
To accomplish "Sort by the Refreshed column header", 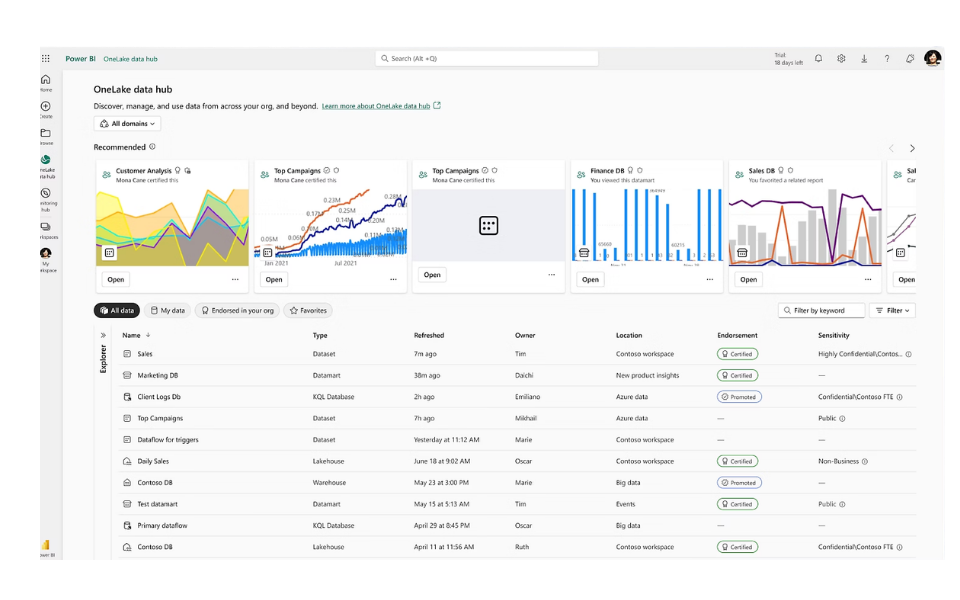I will click(429, 336).
